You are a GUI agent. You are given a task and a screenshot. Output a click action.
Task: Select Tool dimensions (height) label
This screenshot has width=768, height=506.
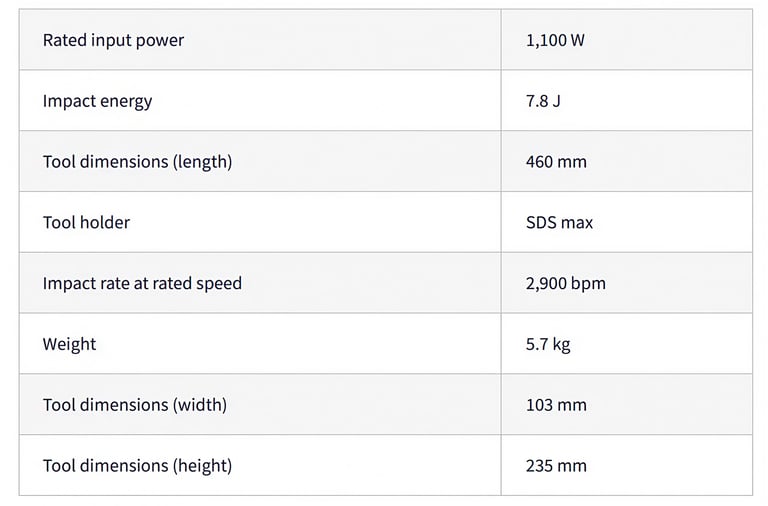click(137, 466)
